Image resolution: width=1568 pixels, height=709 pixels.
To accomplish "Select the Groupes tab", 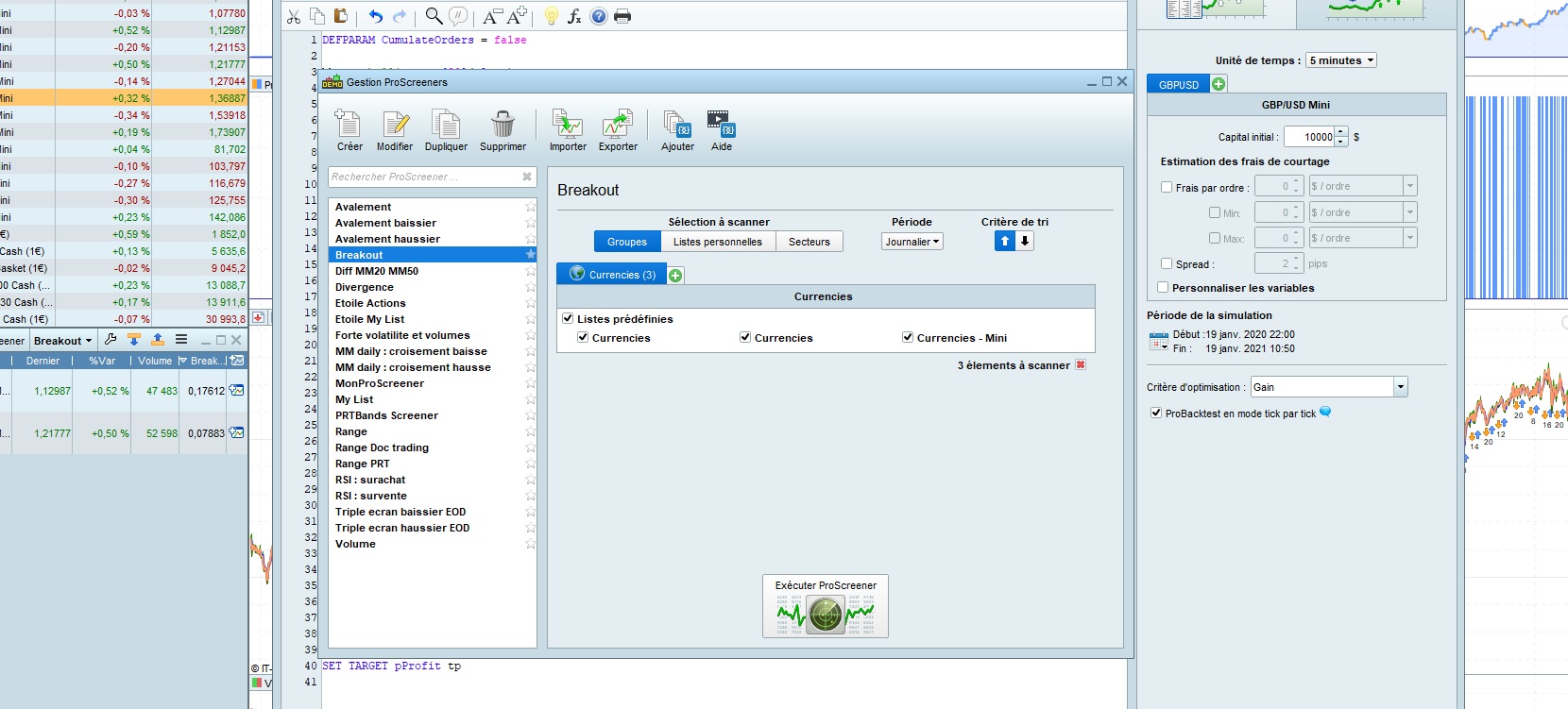I will [x=627, y=242].
